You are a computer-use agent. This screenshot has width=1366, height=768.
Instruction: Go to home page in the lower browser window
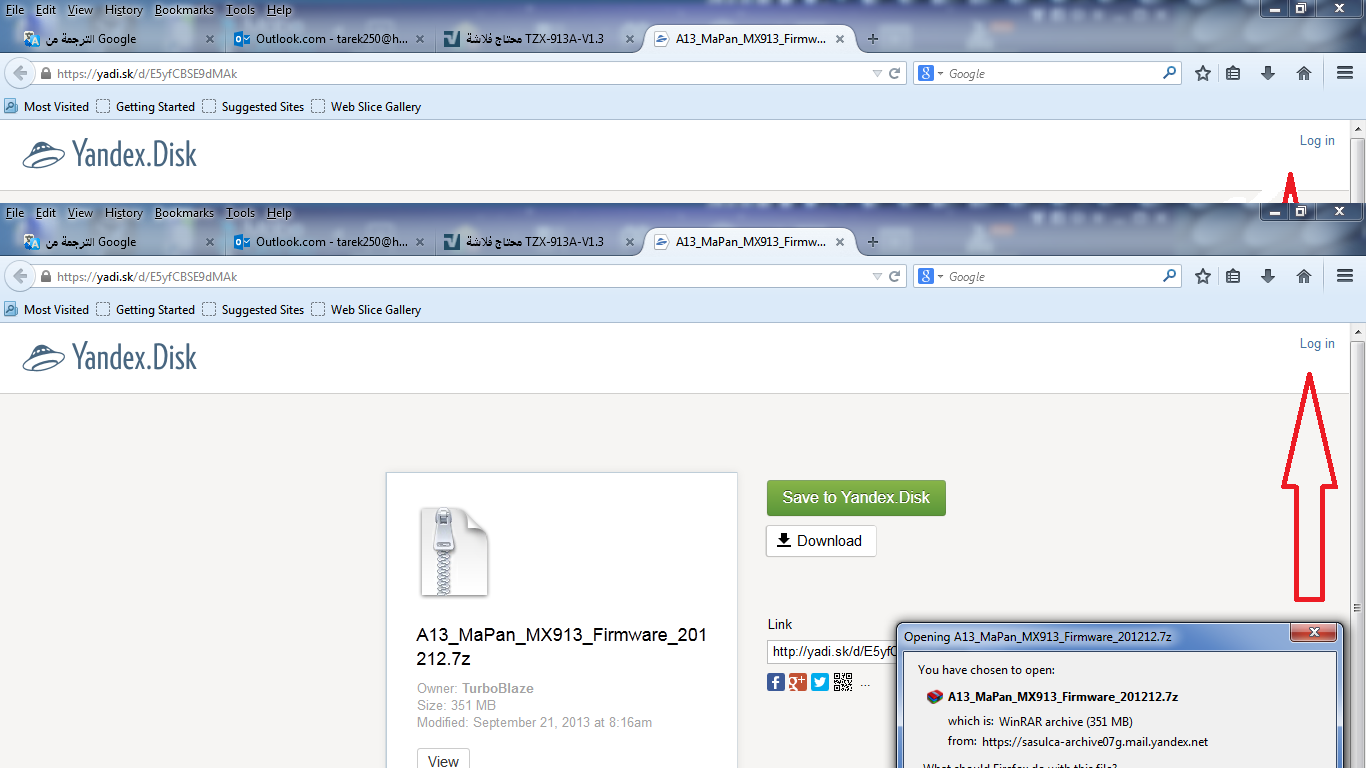click(x=1304, y=276)
